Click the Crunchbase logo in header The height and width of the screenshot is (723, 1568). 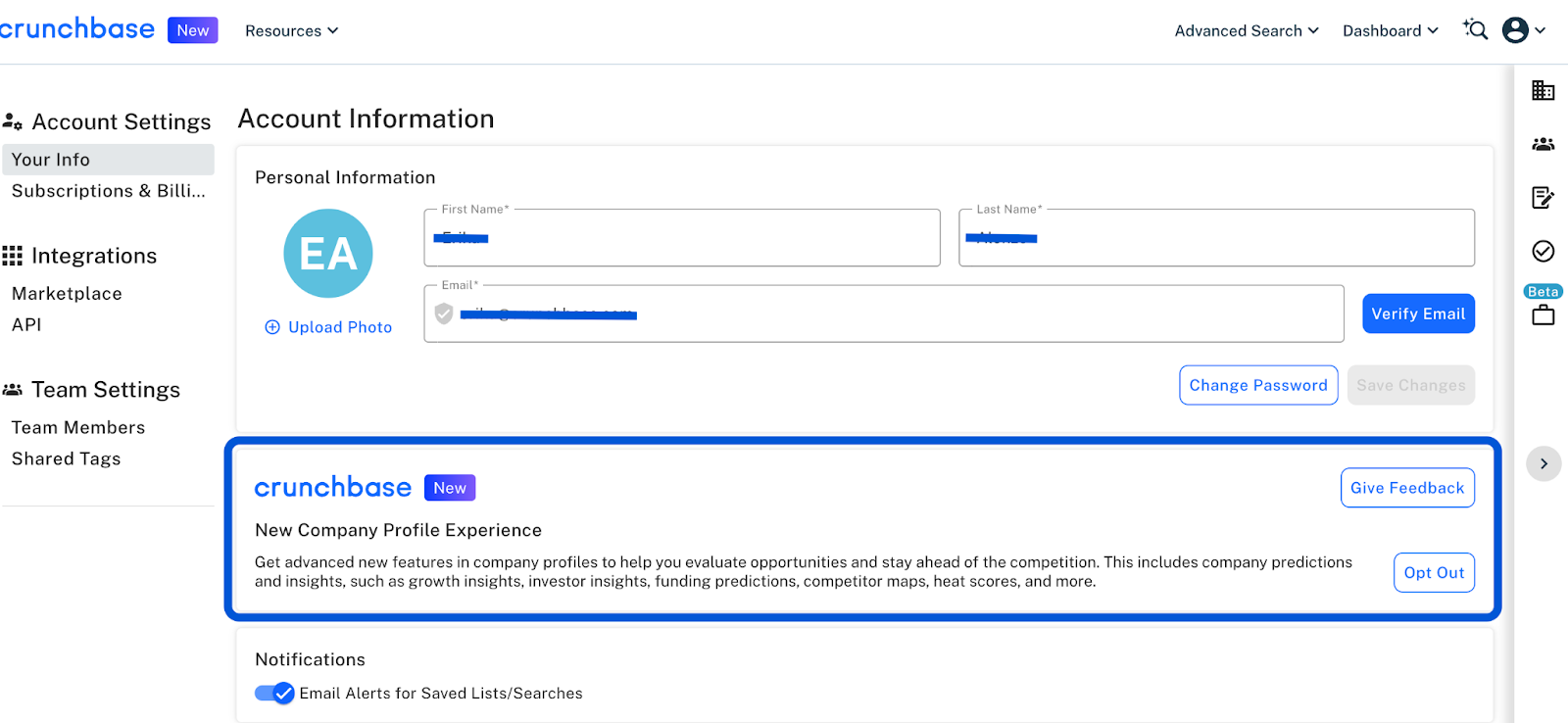76,29
